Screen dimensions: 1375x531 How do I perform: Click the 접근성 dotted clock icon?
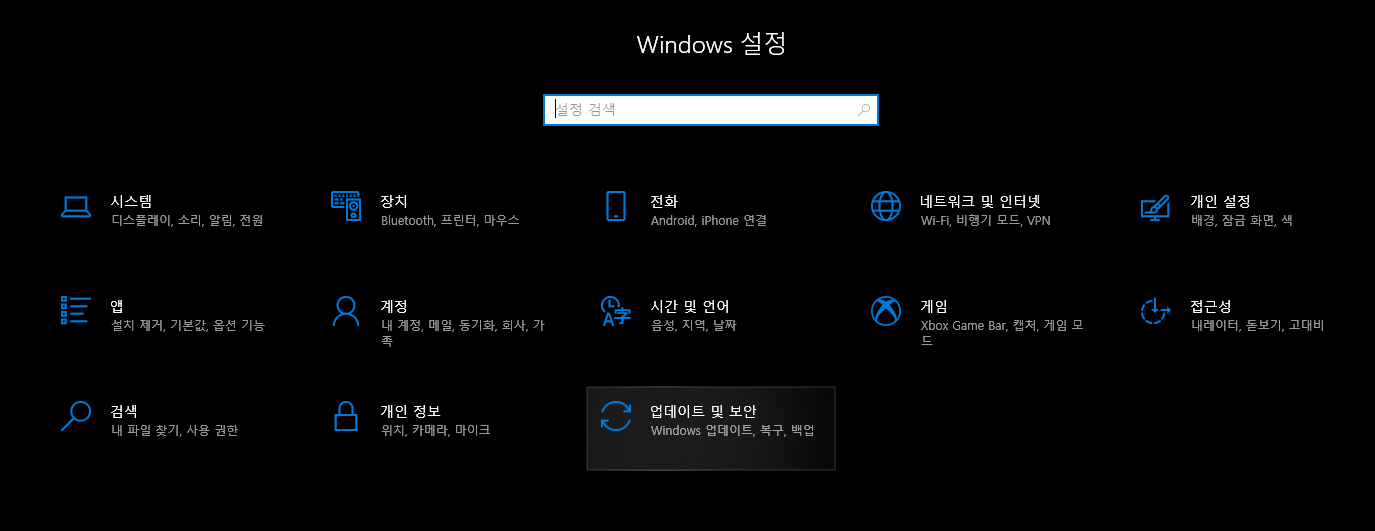1156,311
